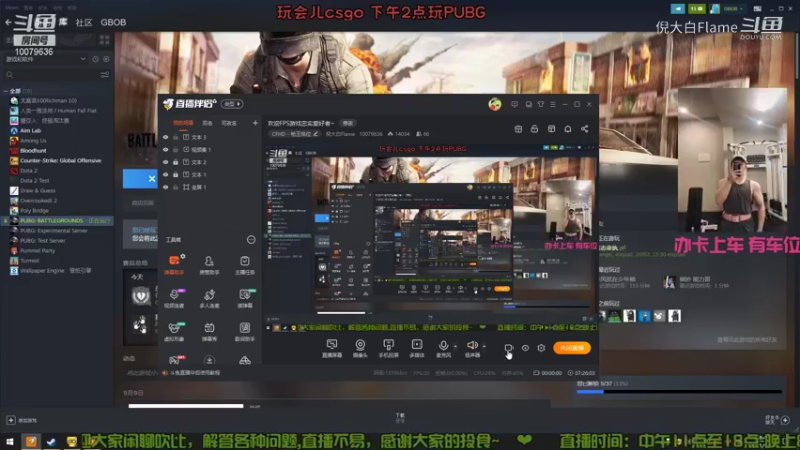Screen dimensions: 800x450
Task: Open the 虚拟形象 virtual avatar tool
Action: tap(174, 331)
